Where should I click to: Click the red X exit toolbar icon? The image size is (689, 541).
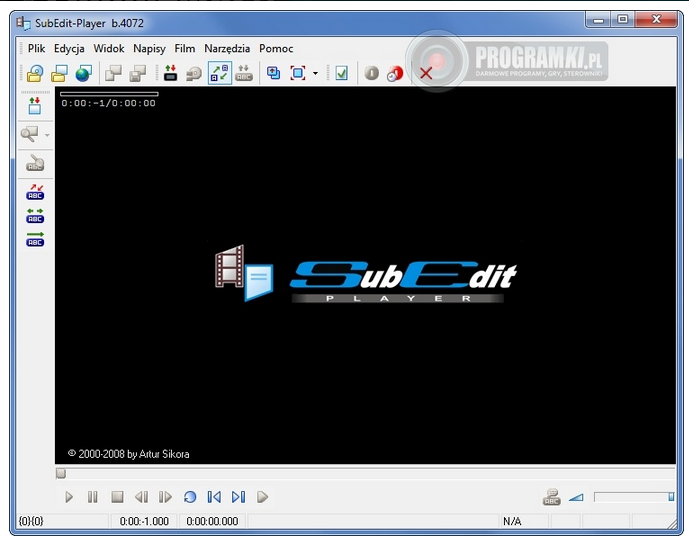pyautogui.click(x=426, y=73)
